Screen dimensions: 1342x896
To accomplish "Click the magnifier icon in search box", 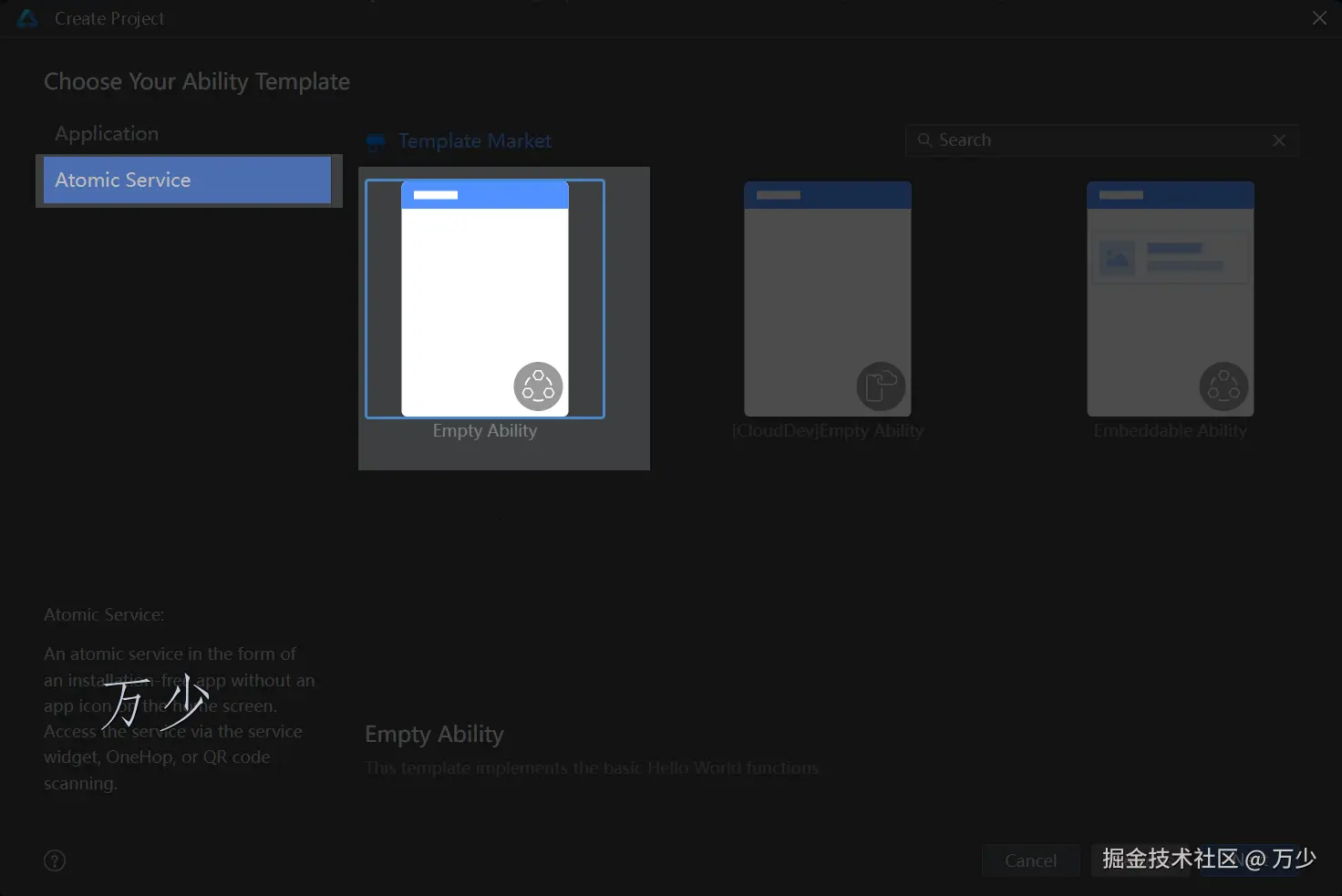I will coord(924,140).
